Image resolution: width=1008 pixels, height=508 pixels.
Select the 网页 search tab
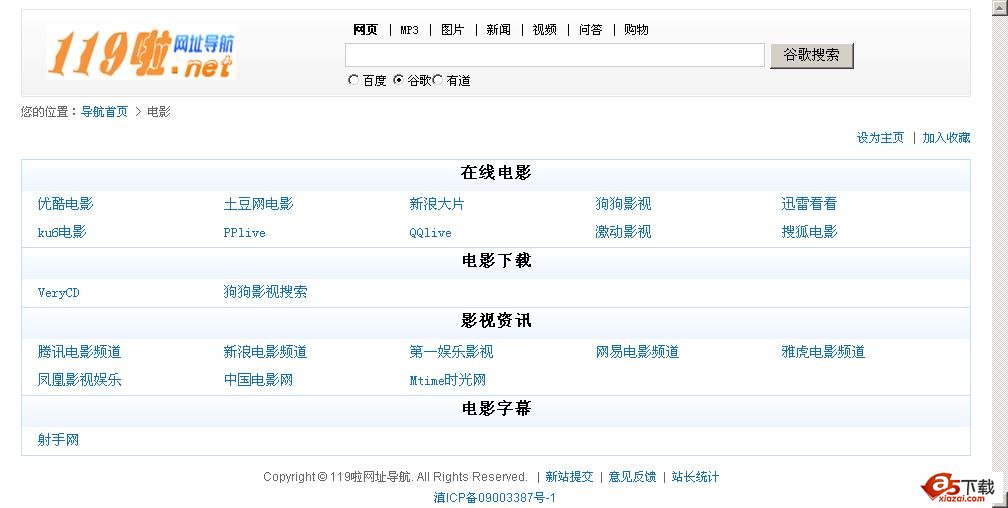click(365, 30)
